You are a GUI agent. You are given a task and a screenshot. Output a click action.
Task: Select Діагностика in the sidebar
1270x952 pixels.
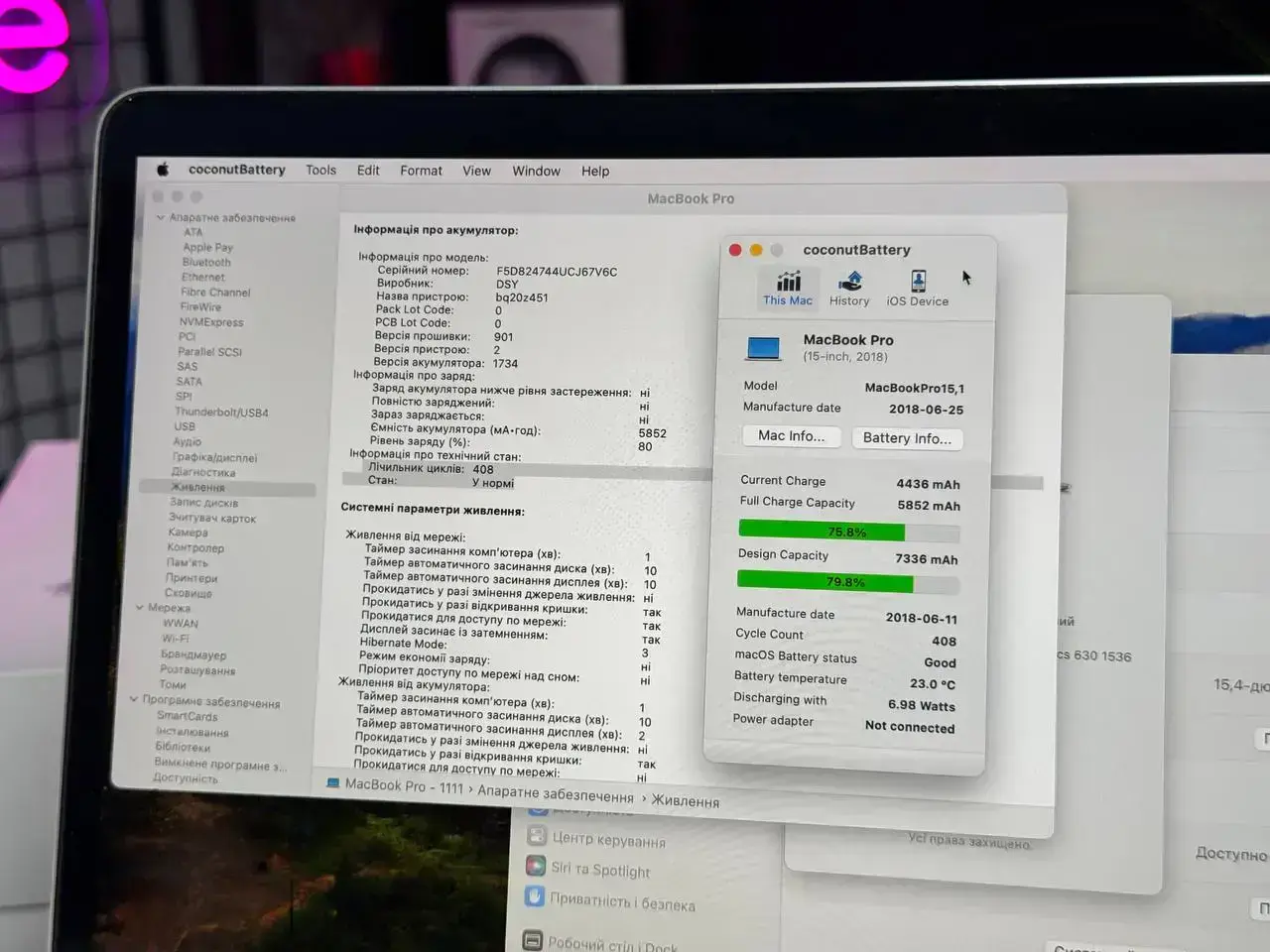tap(203, 472)
